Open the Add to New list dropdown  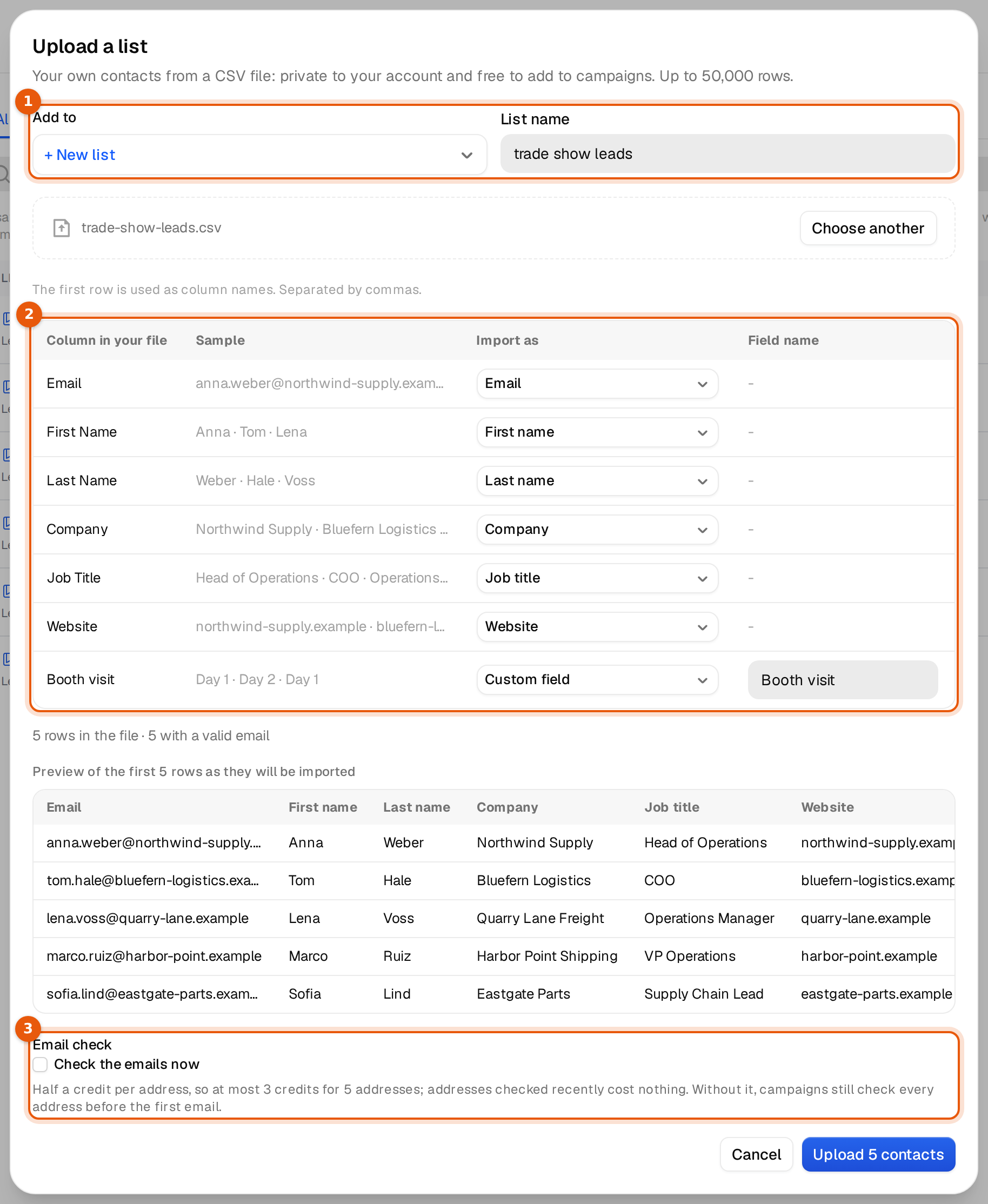[259, 155]
